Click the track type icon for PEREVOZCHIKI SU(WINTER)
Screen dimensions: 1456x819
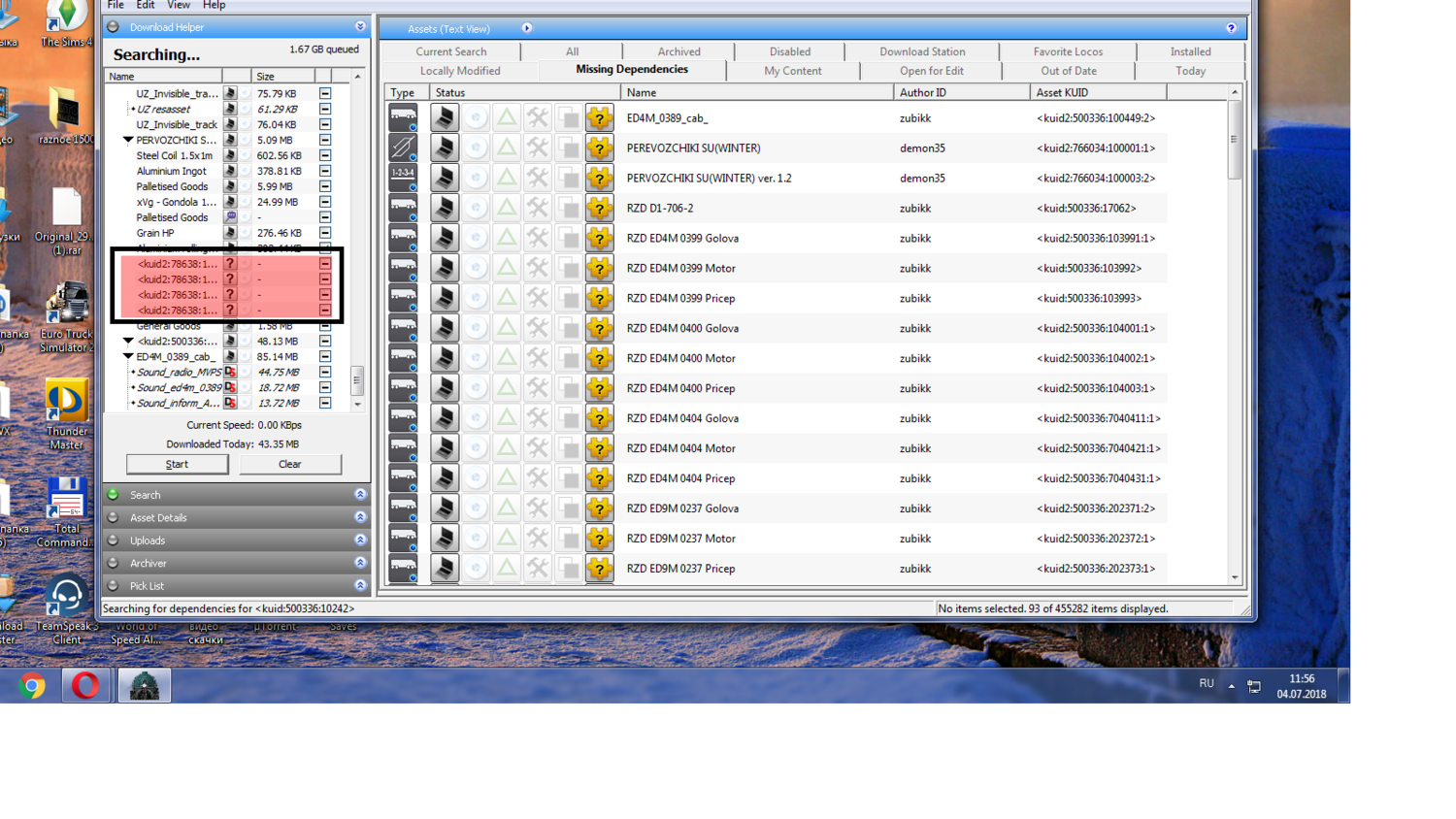(403, 148)
